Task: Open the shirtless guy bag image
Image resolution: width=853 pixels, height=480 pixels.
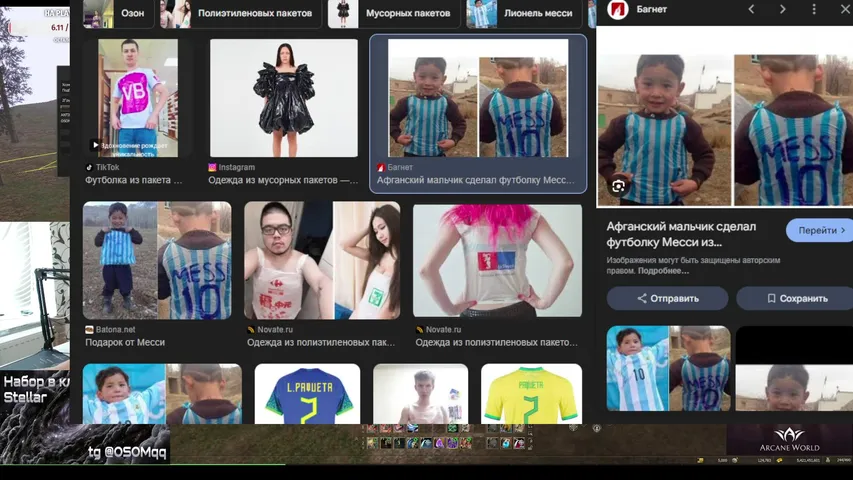Action: (x=421, y=394)
